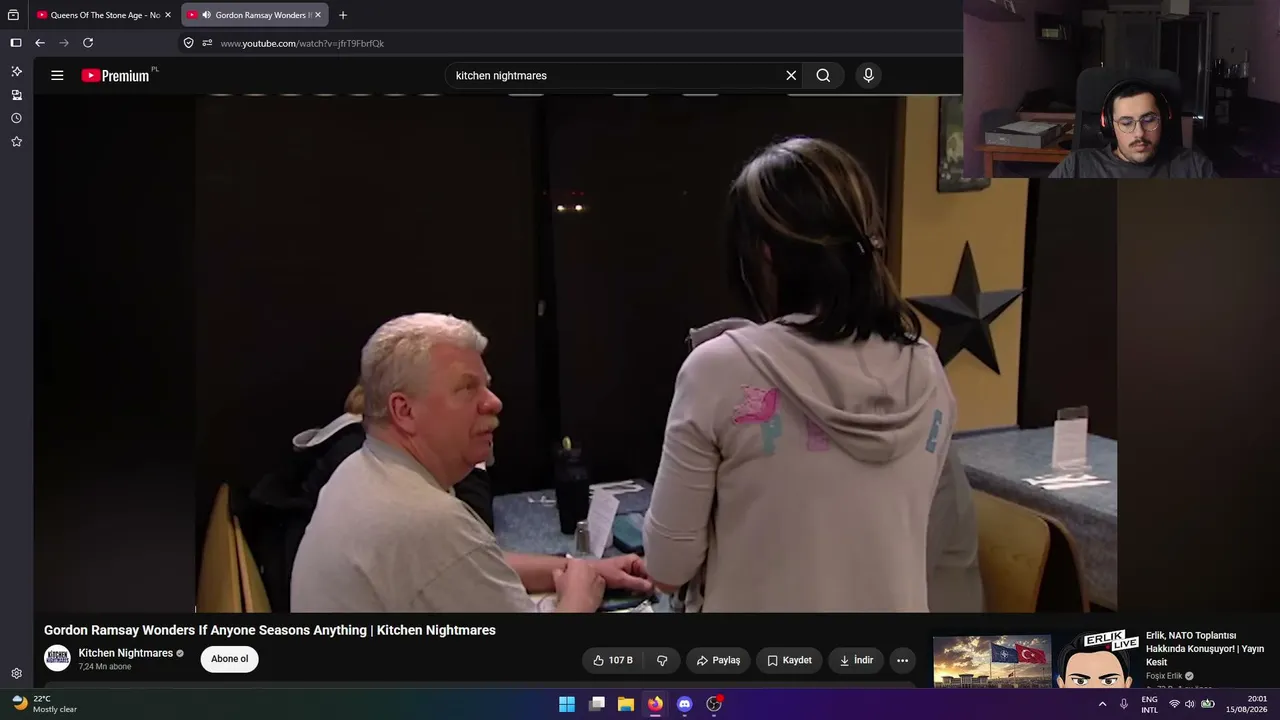This screenshot has width=1280, height=720.
Task: Switch to Queens Of The Stone Age tab
Action: click(104, 15)
